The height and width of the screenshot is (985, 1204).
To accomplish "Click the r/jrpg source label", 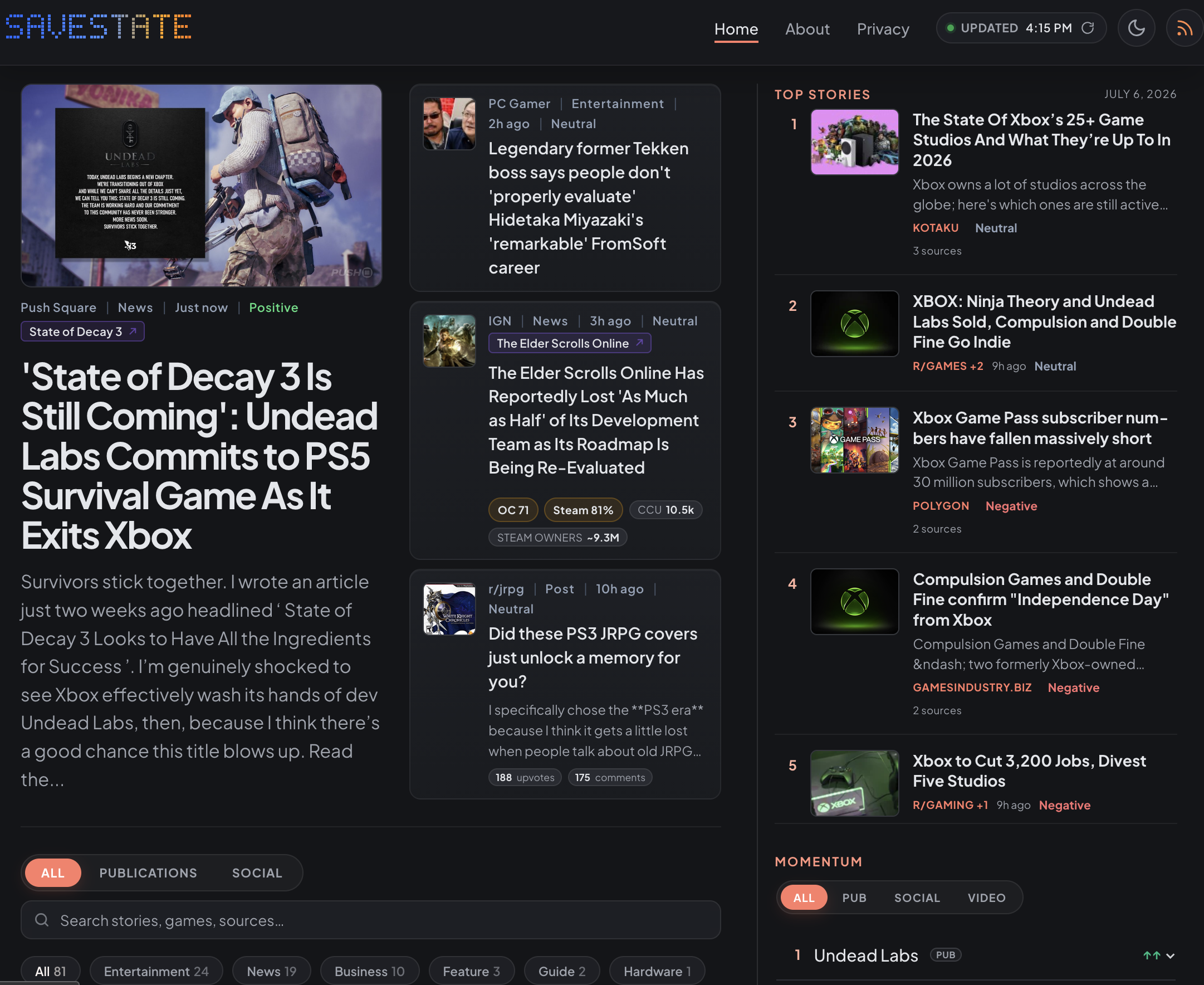I will [x=506, y=589].
